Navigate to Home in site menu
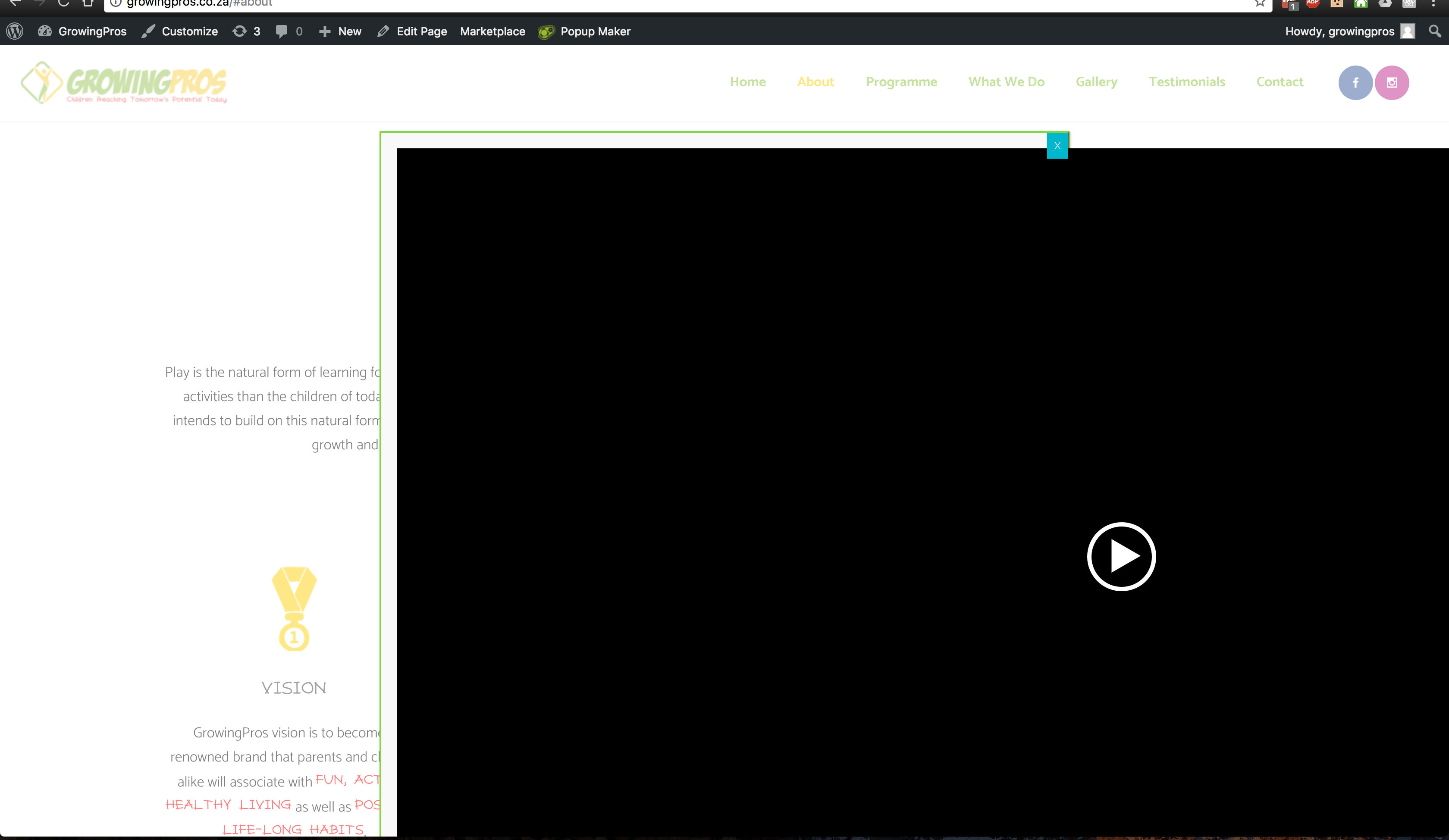Screen dimensions: 1449x840 (747, 81)
